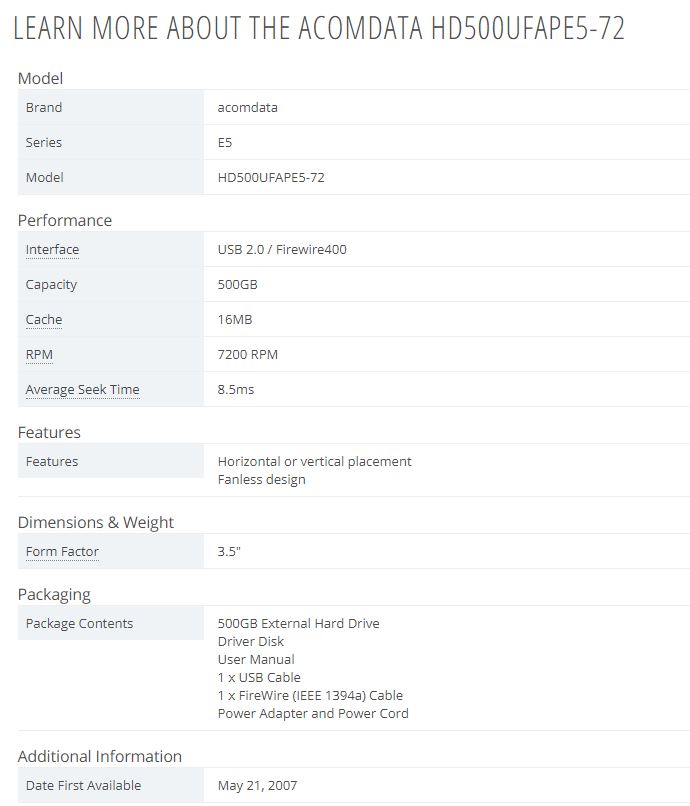690x806 pixels.
Task: Click the underlined Interface spec label
Action: click(x=52, y=250)
